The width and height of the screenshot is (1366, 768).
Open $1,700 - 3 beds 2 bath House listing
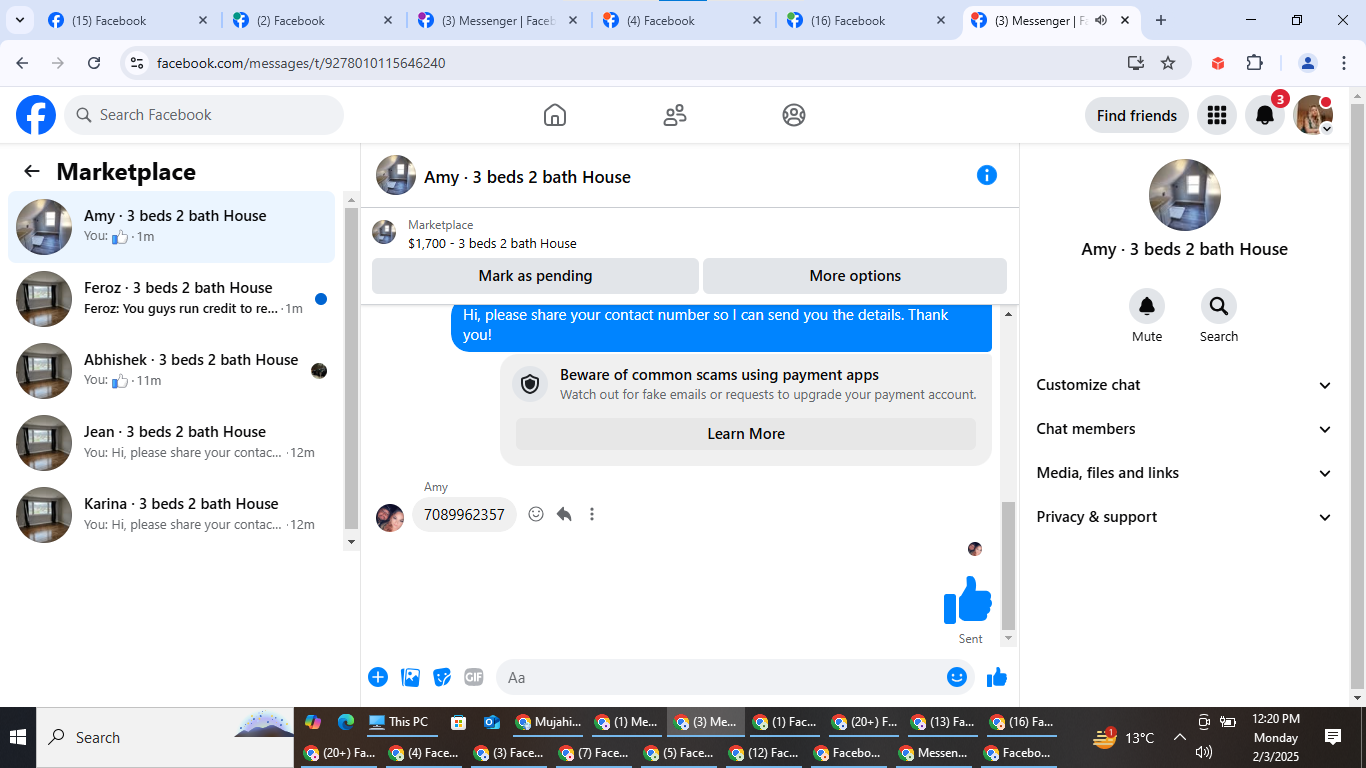click(492, 243)
